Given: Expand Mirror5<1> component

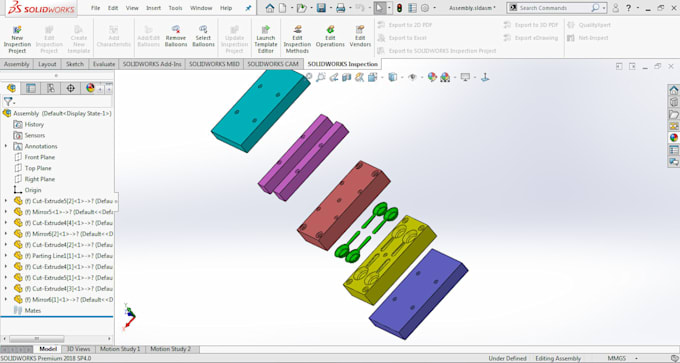Looking at the screenshot, I should 6,212.
